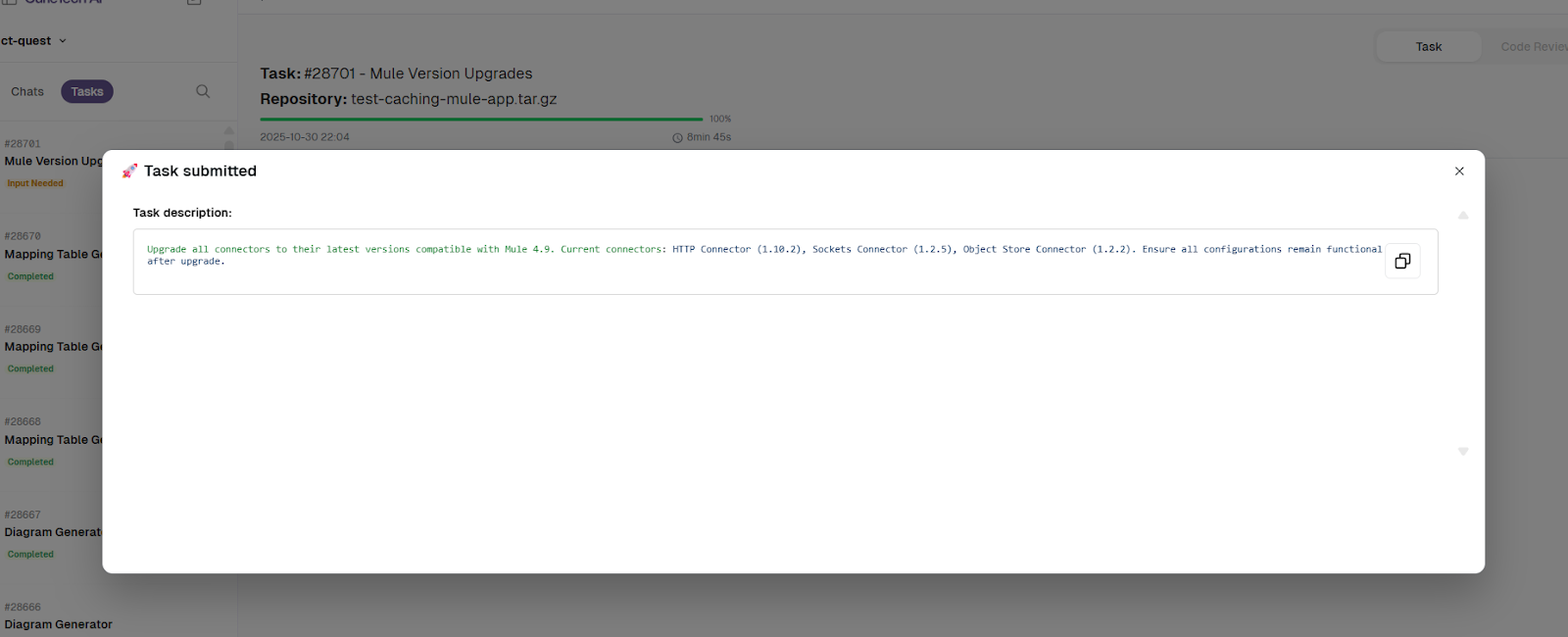This screenshot has width=1568, height=637.
Task: Click the sidebar list scroll up arrow
Action: click(x=229, y=130)
